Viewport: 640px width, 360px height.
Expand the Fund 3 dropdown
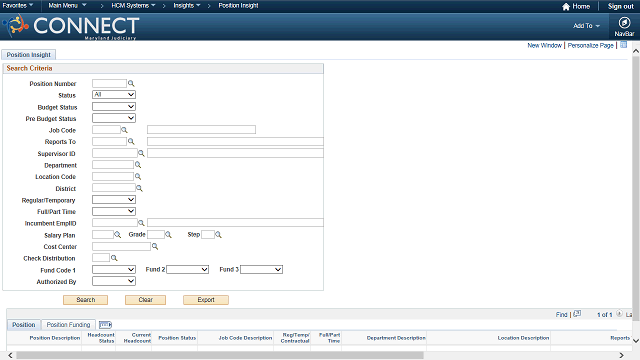tap(262, 269)
